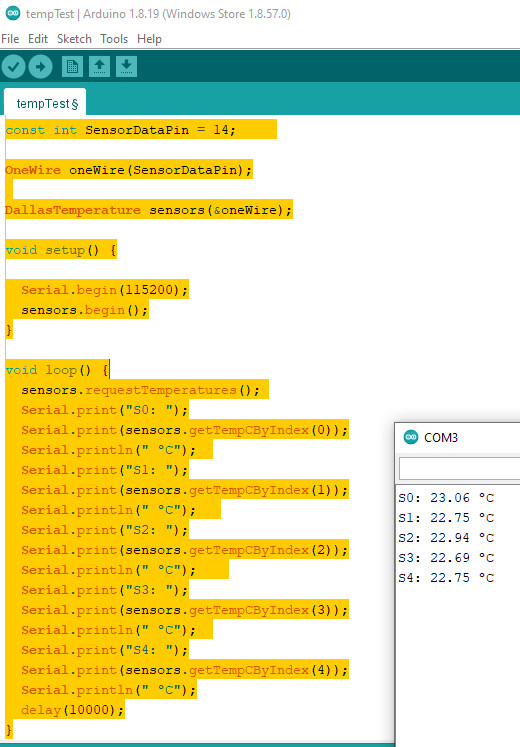Screen dimensions: 520x747
Task: Click the 'DallasTemperature sensors(&oneWire);' line
Action: click(149, 210)
